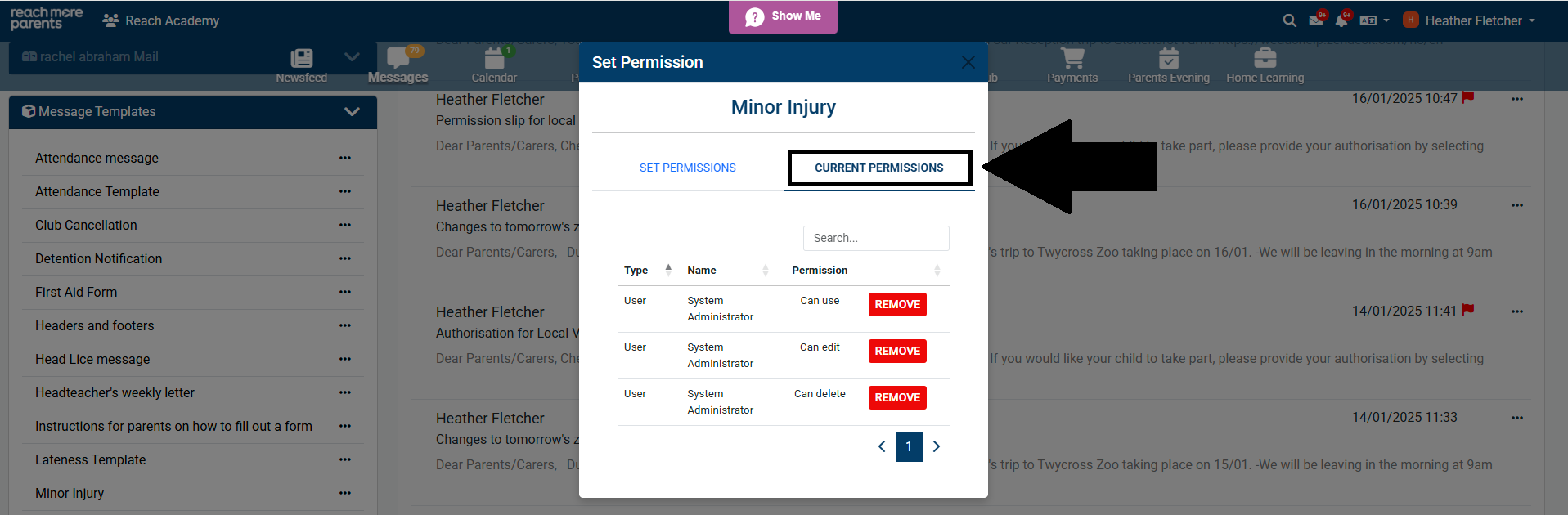Viewport: 1568px width, 515px height.
Task: Switch to the Set Permissions tab
Action: pyautogui.click(x=687, y=168)
